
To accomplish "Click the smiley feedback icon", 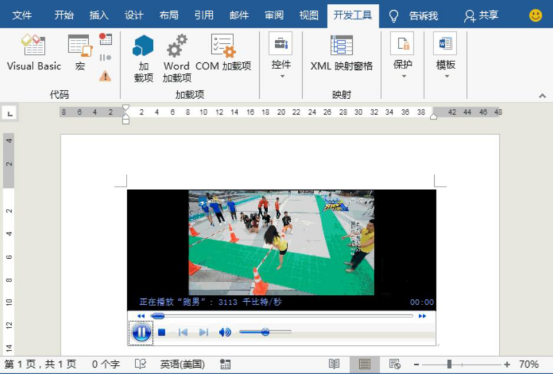I will tap(535, 16).
